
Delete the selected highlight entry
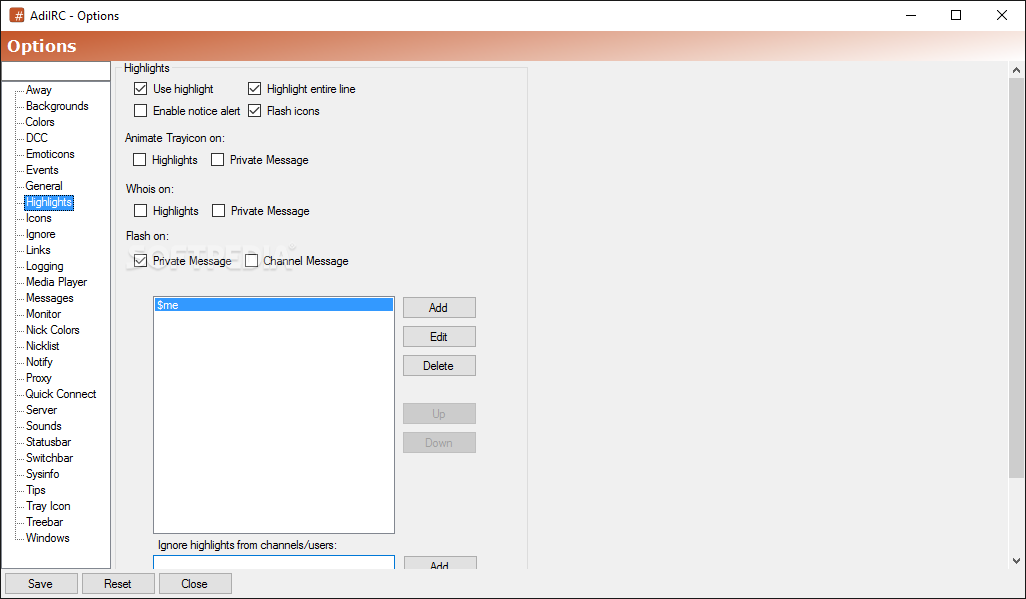(439, 366)
